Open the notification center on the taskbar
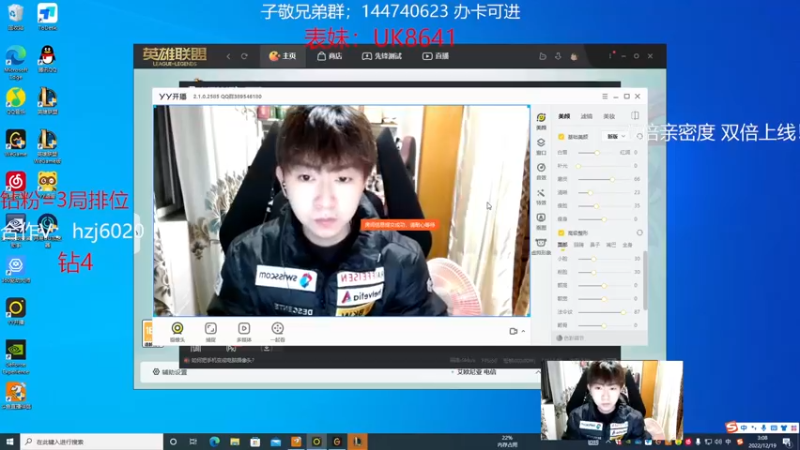 tap(787, 442)
